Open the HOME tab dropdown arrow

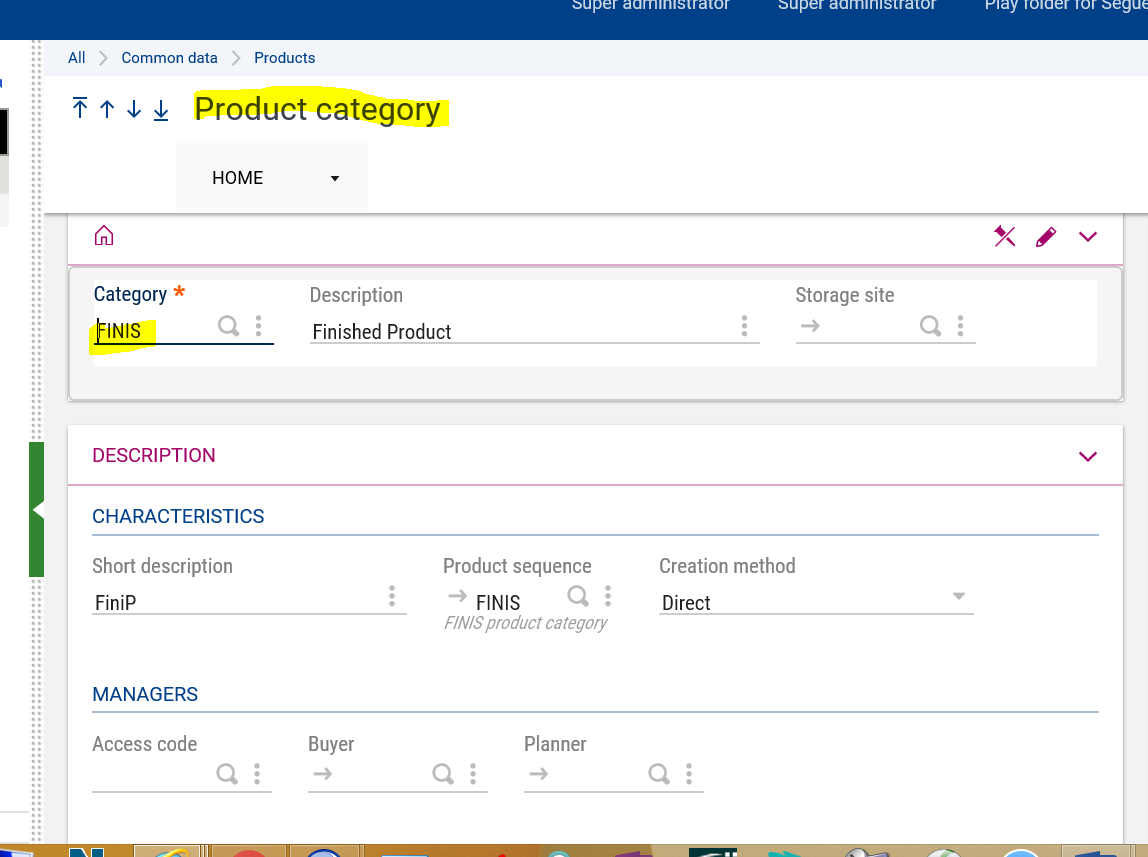334,177
